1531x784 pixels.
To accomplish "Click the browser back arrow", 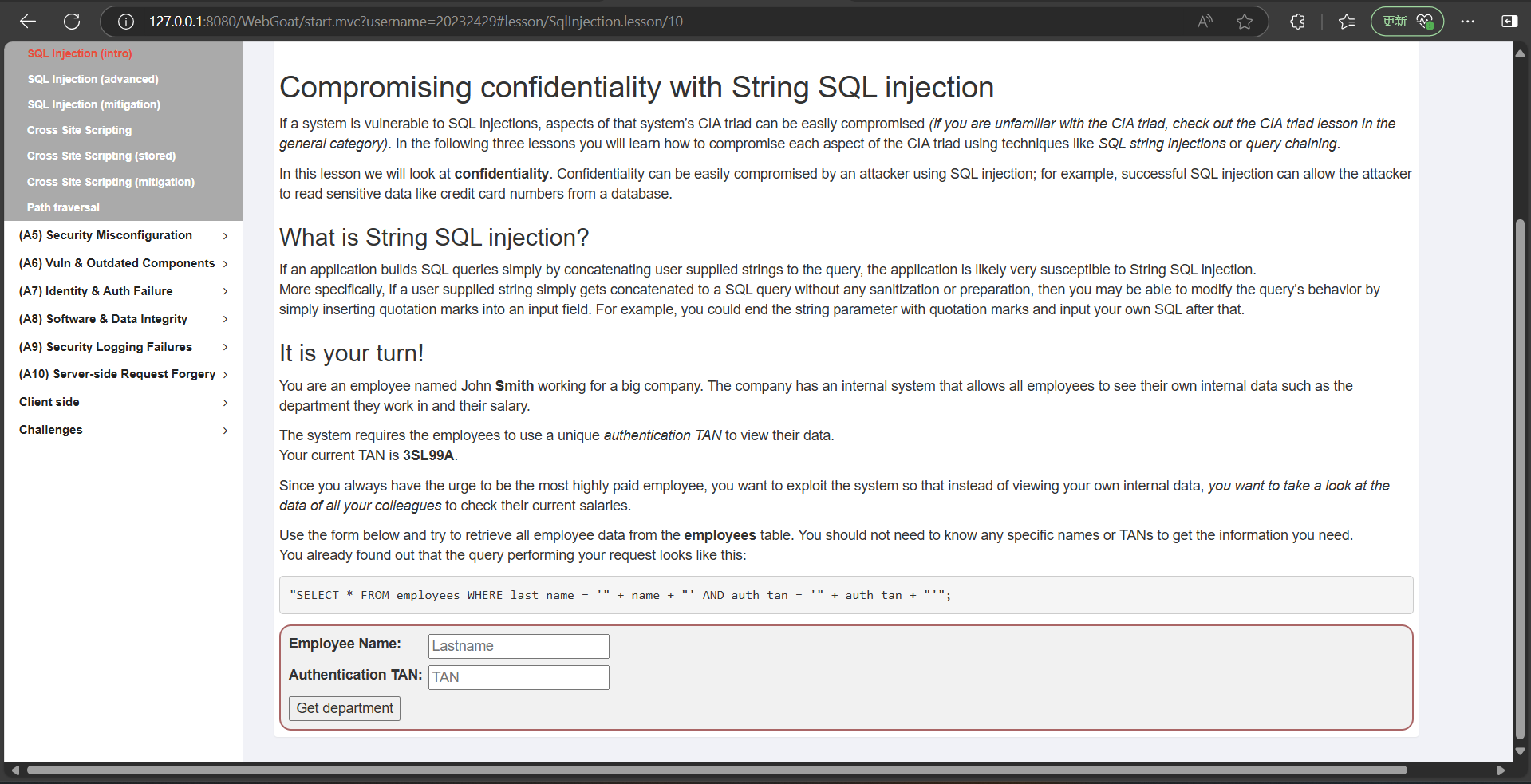I will tap(28, 22).
